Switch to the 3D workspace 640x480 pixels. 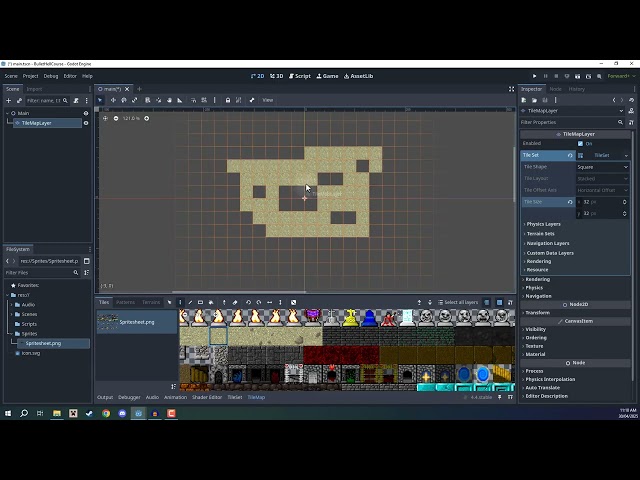(277, 76)
